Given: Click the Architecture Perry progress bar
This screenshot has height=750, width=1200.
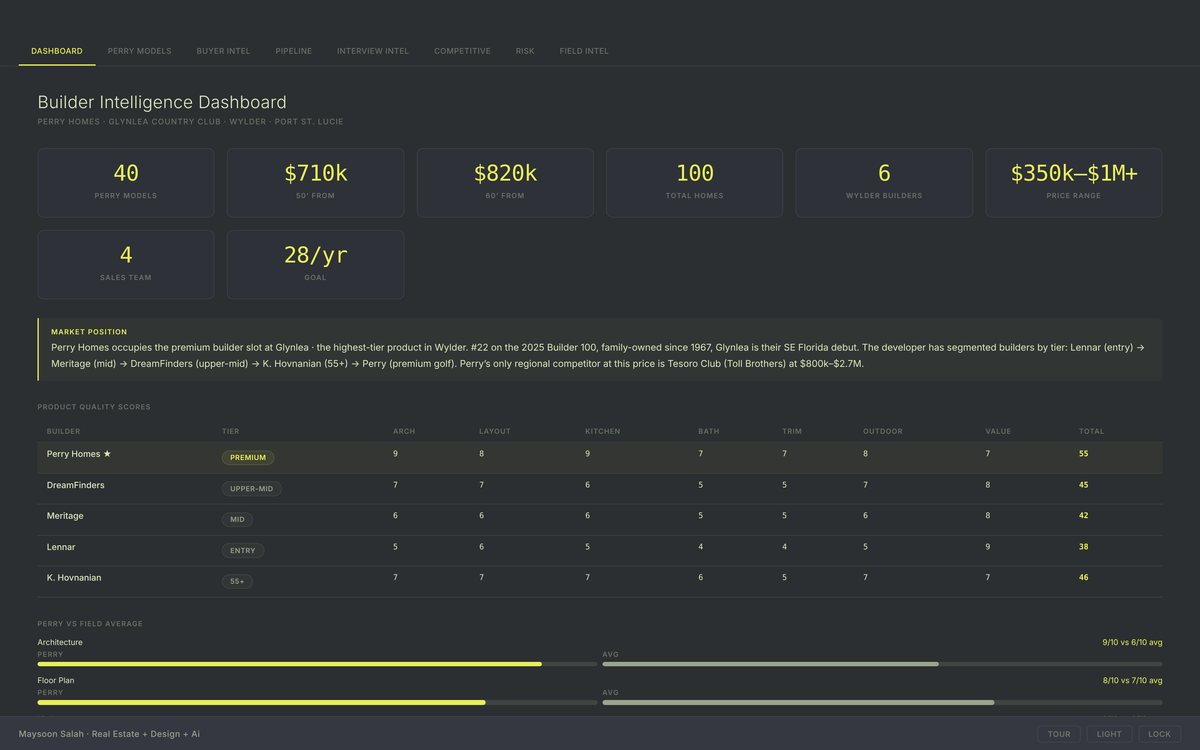Looking at the screenshot, I should pos(317,664).
